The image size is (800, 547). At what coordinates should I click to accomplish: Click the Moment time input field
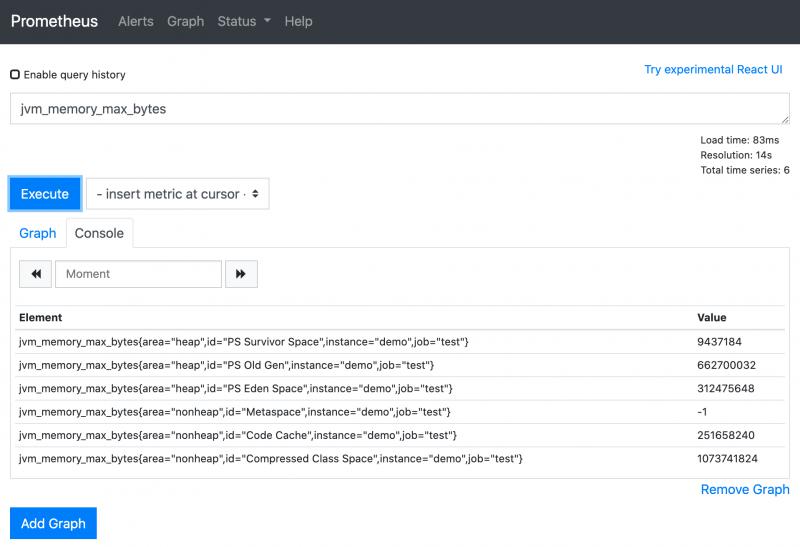(x=138, y=274)
